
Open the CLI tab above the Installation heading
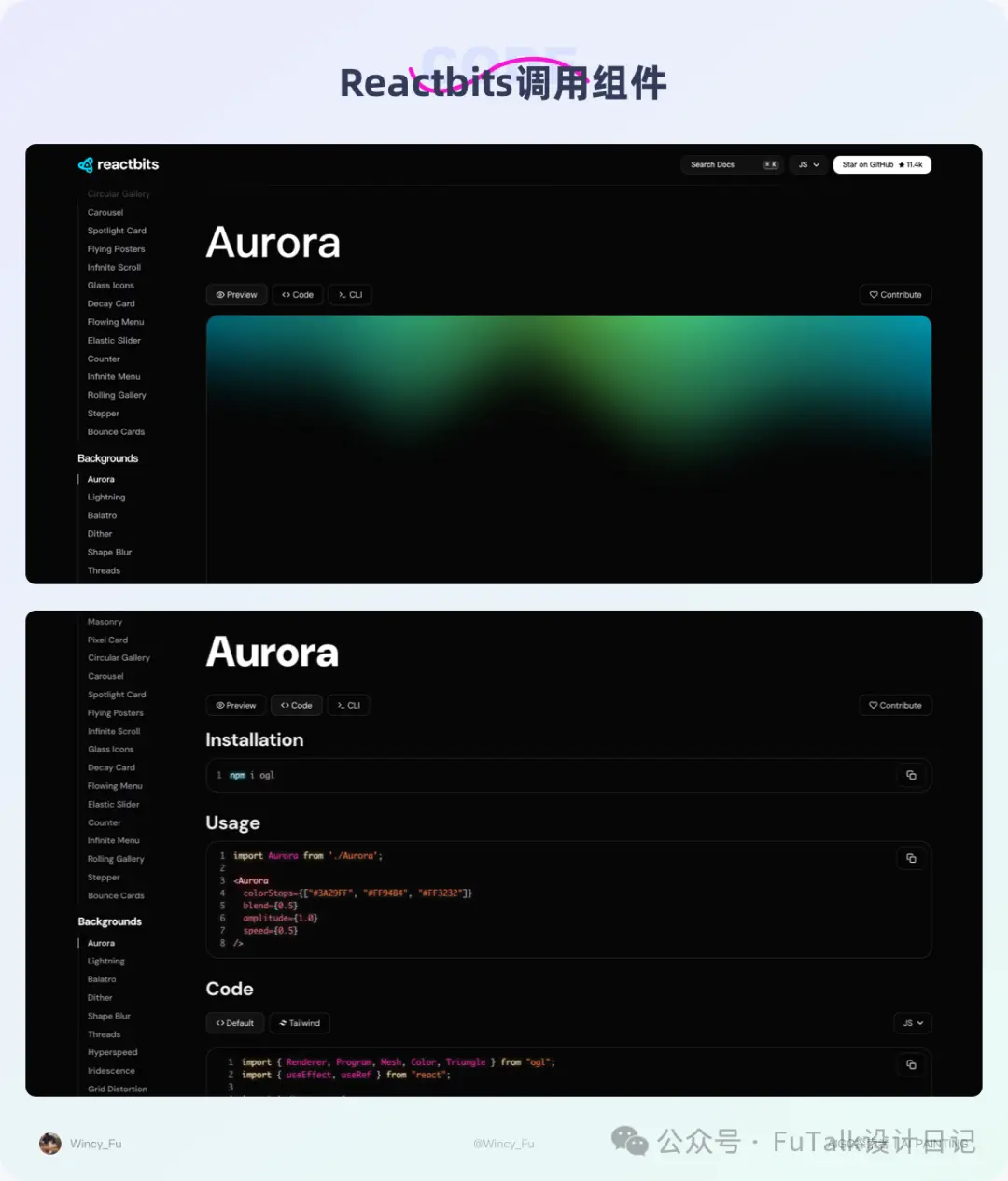(x=349, y=705)
